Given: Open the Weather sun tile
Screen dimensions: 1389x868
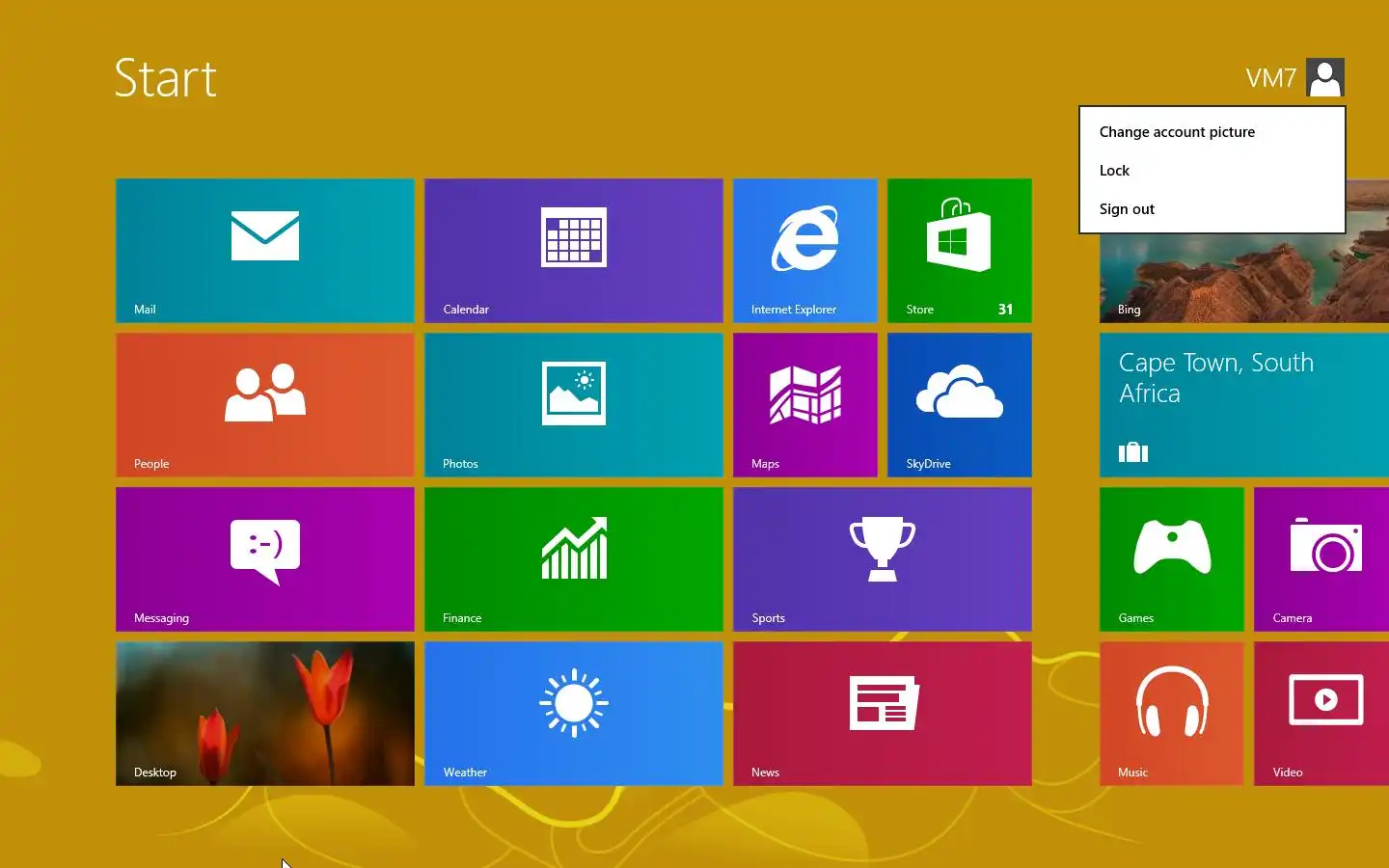Looking at the screenshot, I should [574, 714].
